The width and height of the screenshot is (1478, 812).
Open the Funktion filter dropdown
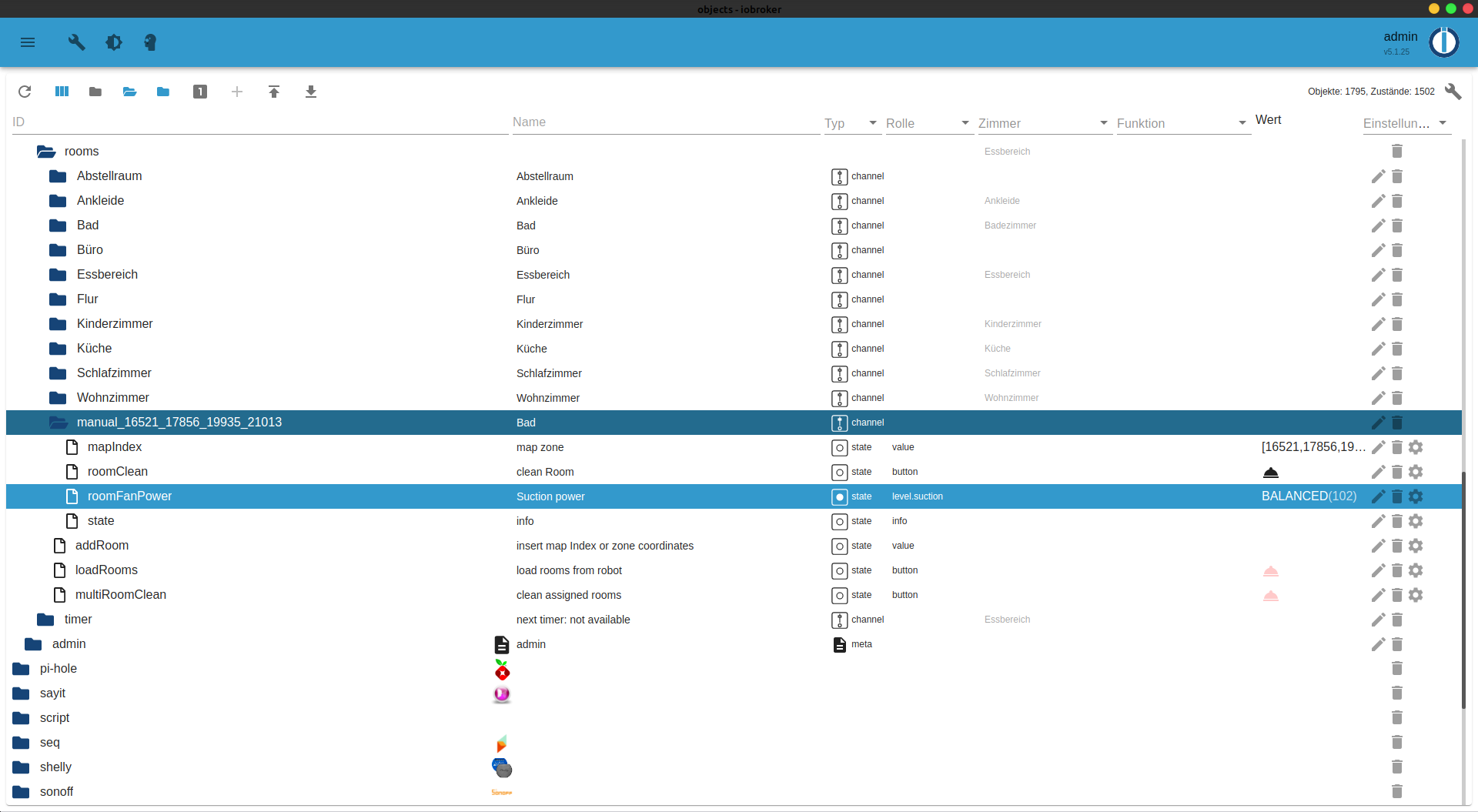tap(1183, 123)
